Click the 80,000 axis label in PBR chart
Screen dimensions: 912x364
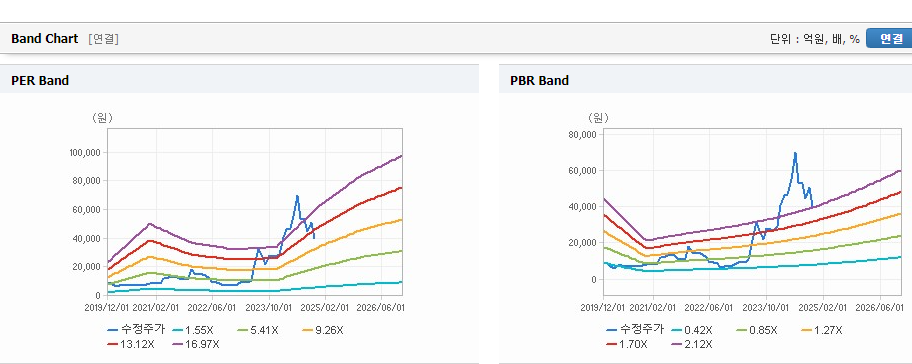coord(583,135)
